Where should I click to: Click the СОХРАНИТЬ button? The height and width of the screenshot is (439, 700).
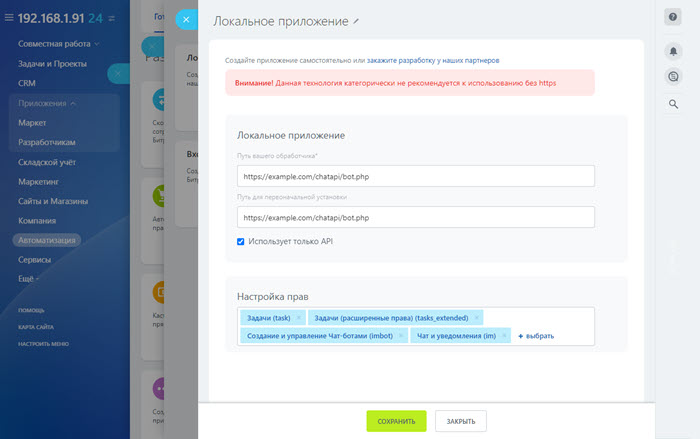click(x=396, y=421)
